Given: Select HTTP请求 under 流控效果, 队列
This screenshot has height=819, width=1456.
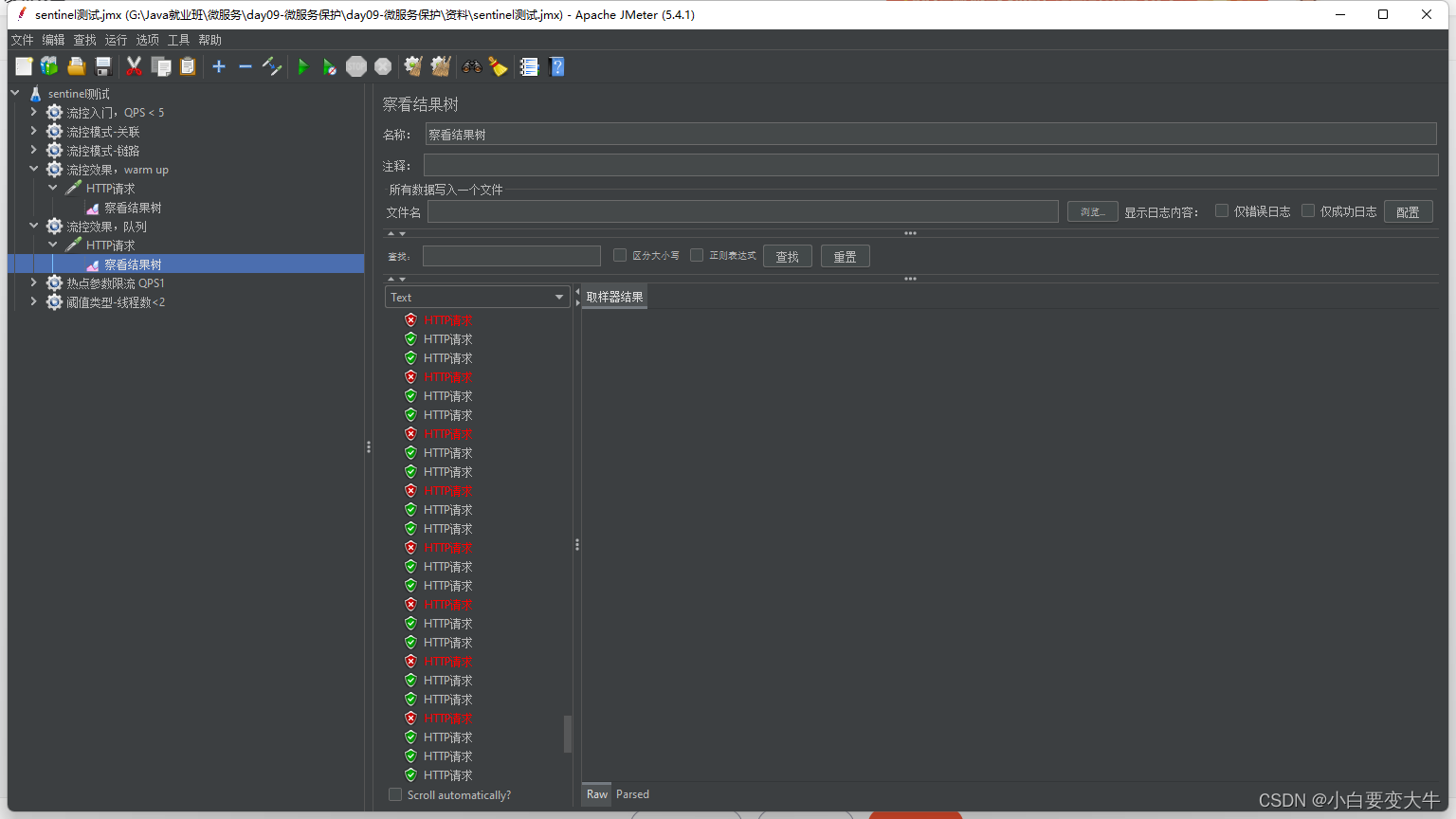Looking at the screenshot, I should 110,246.
